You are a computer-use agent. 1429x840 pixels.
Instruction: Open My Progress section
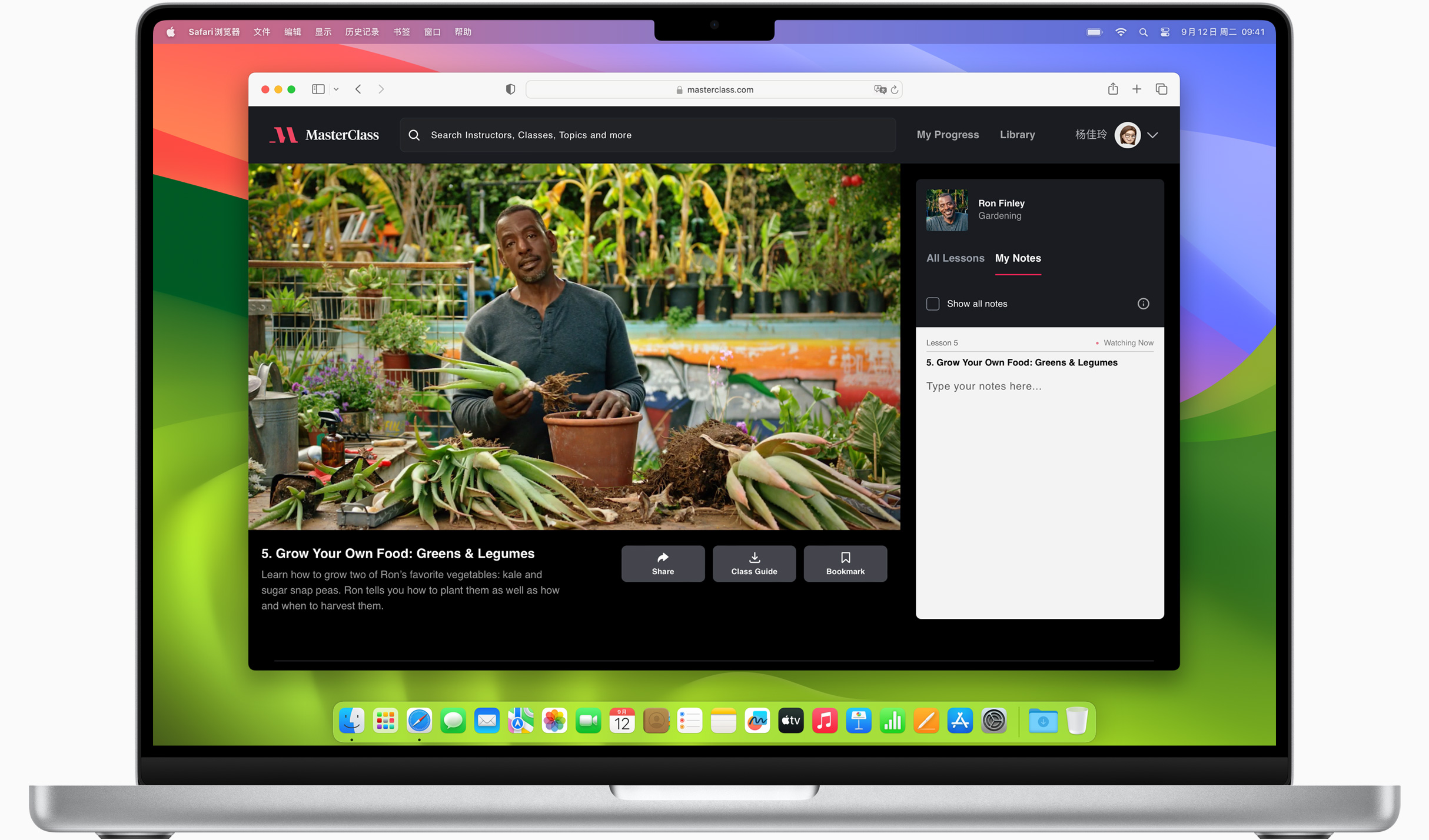pos(947,135)
